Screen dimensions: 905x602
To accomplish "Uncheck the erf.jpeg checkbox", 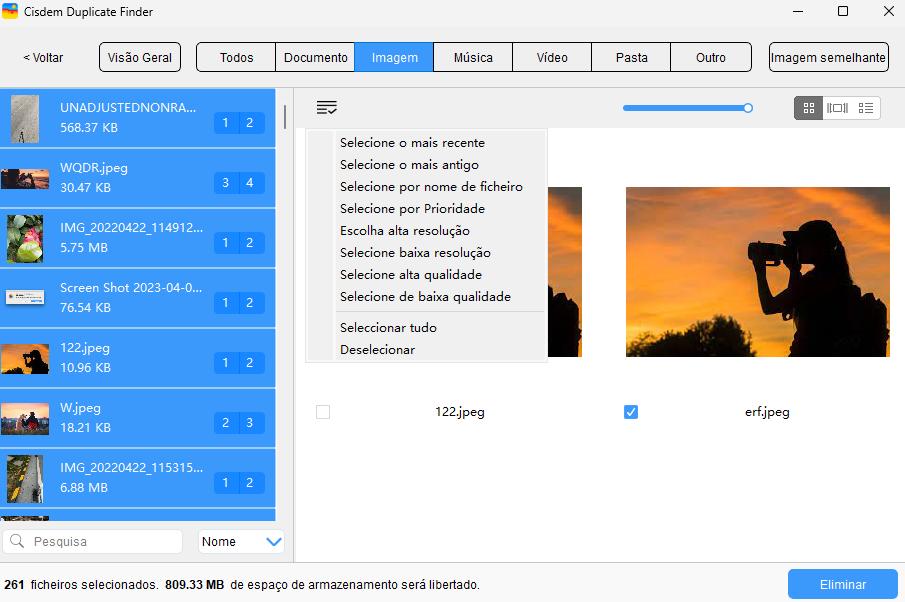I will (x=631, y=411).
